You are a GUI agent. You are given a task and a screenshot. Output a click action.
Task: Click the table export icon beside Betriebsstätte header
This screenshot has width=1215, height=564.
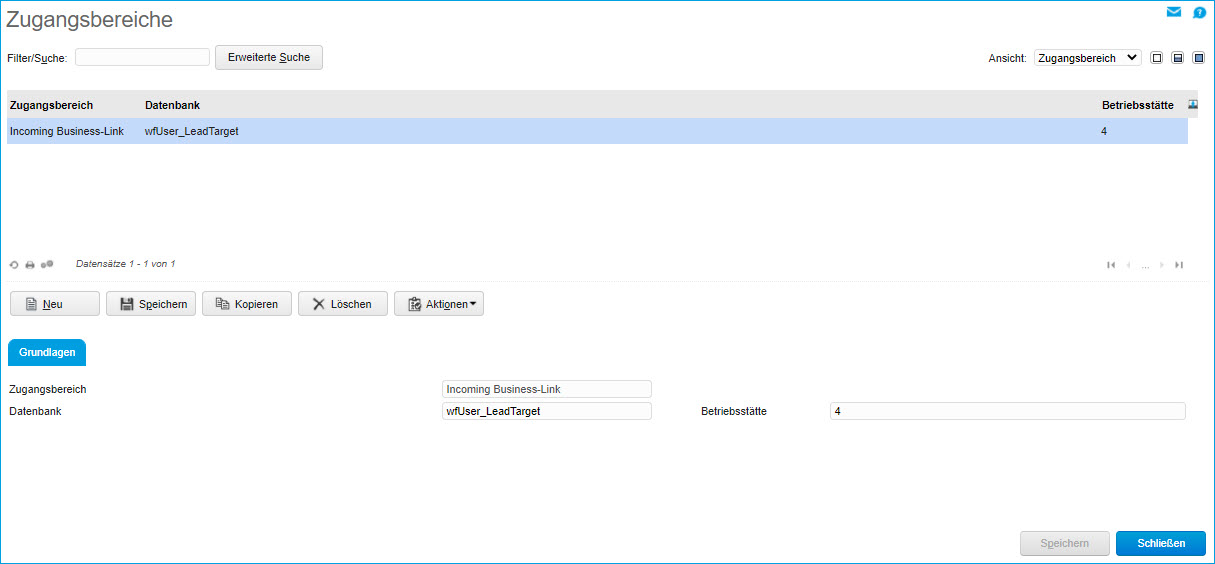coord(1193,104)
